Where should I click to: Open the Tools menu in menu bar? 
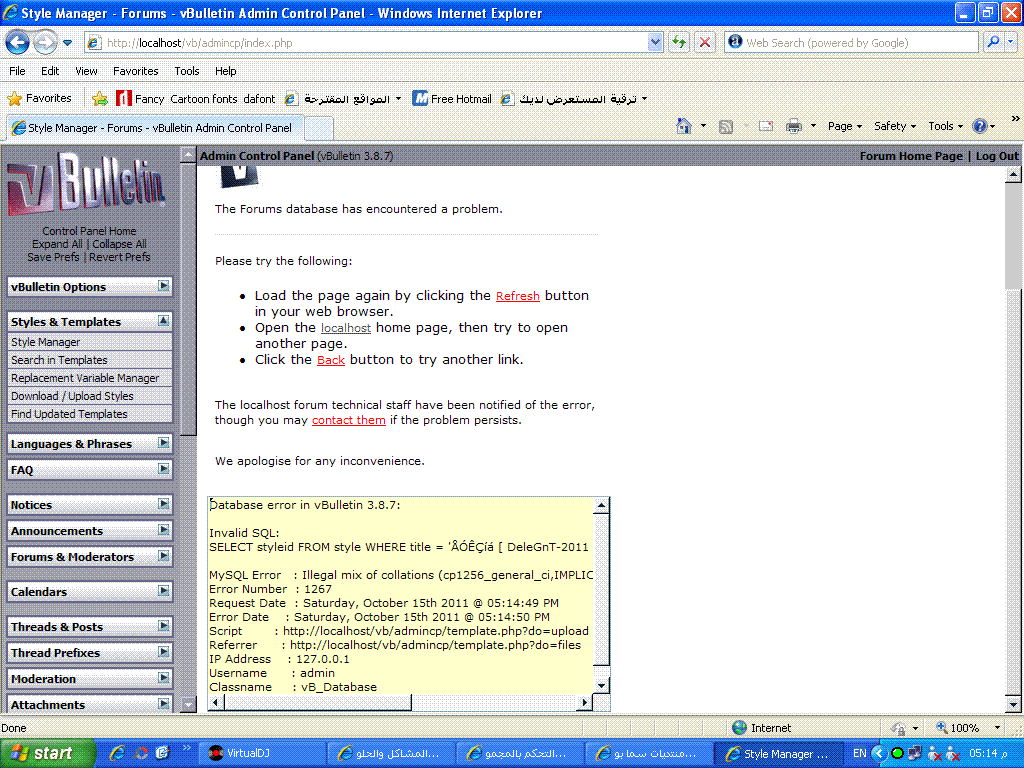[186, 71]
